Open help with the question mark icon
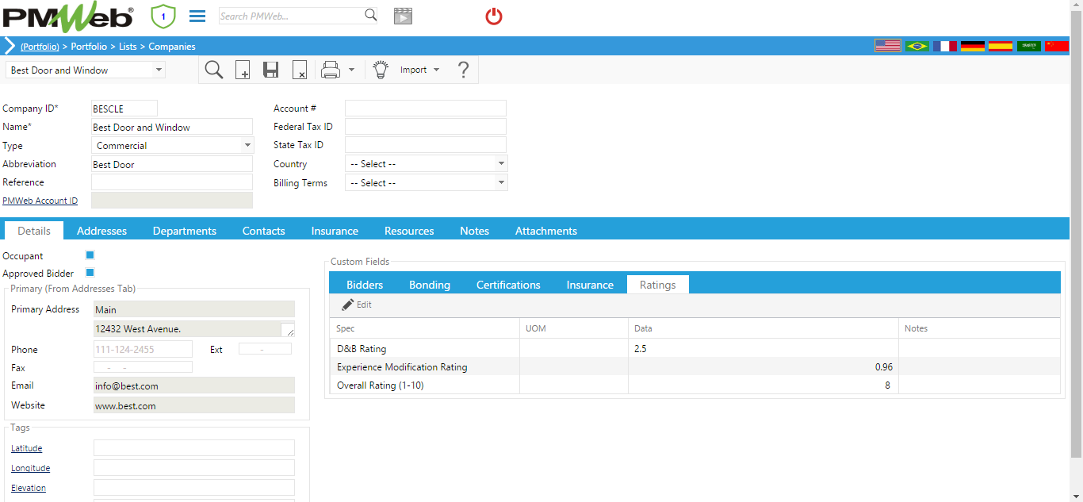This screenshot has width=1083, height=502. coord(463,70)
